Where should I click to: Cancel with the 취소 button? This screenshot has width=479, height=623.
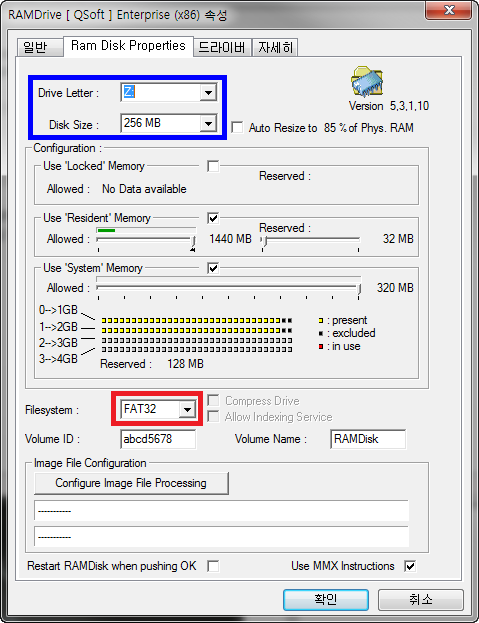(x=421, y=599)
